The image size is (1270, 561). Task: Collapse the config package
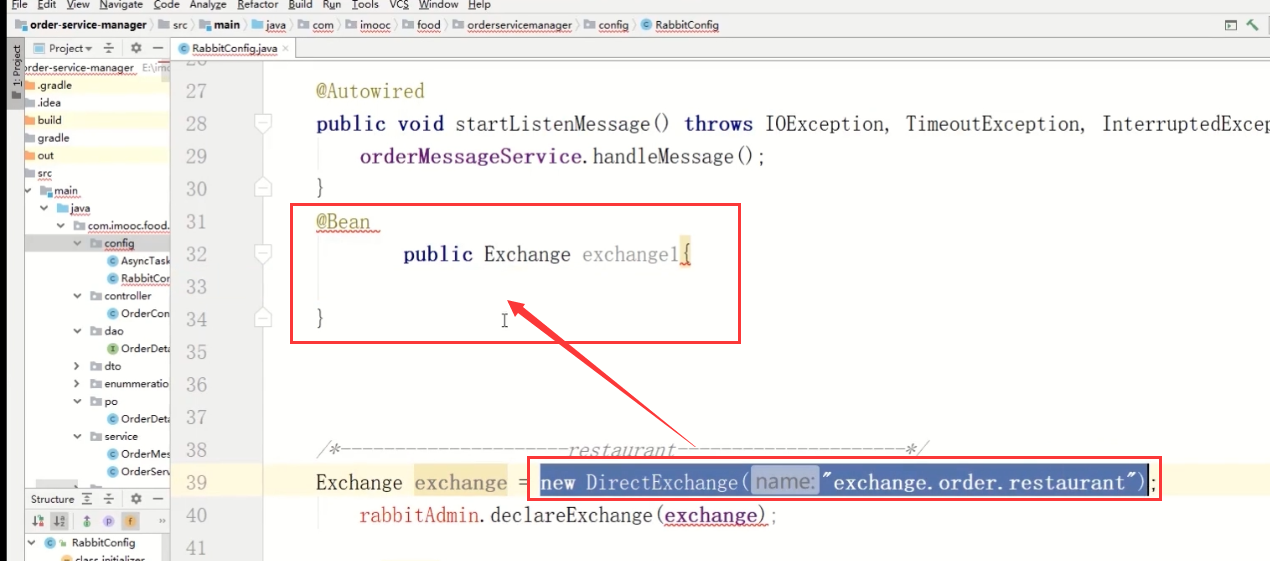click(x=78, y=243)
